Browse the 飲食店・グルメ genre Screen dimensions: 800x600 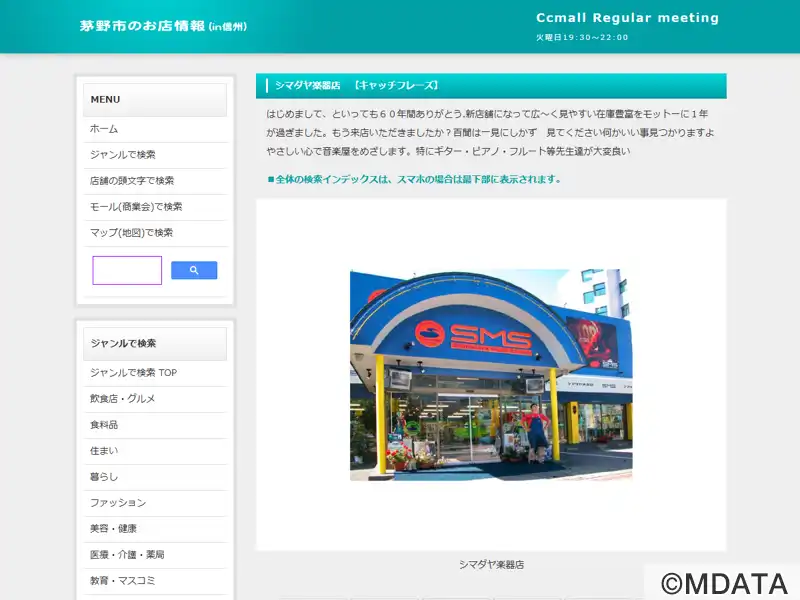(155, 399)
